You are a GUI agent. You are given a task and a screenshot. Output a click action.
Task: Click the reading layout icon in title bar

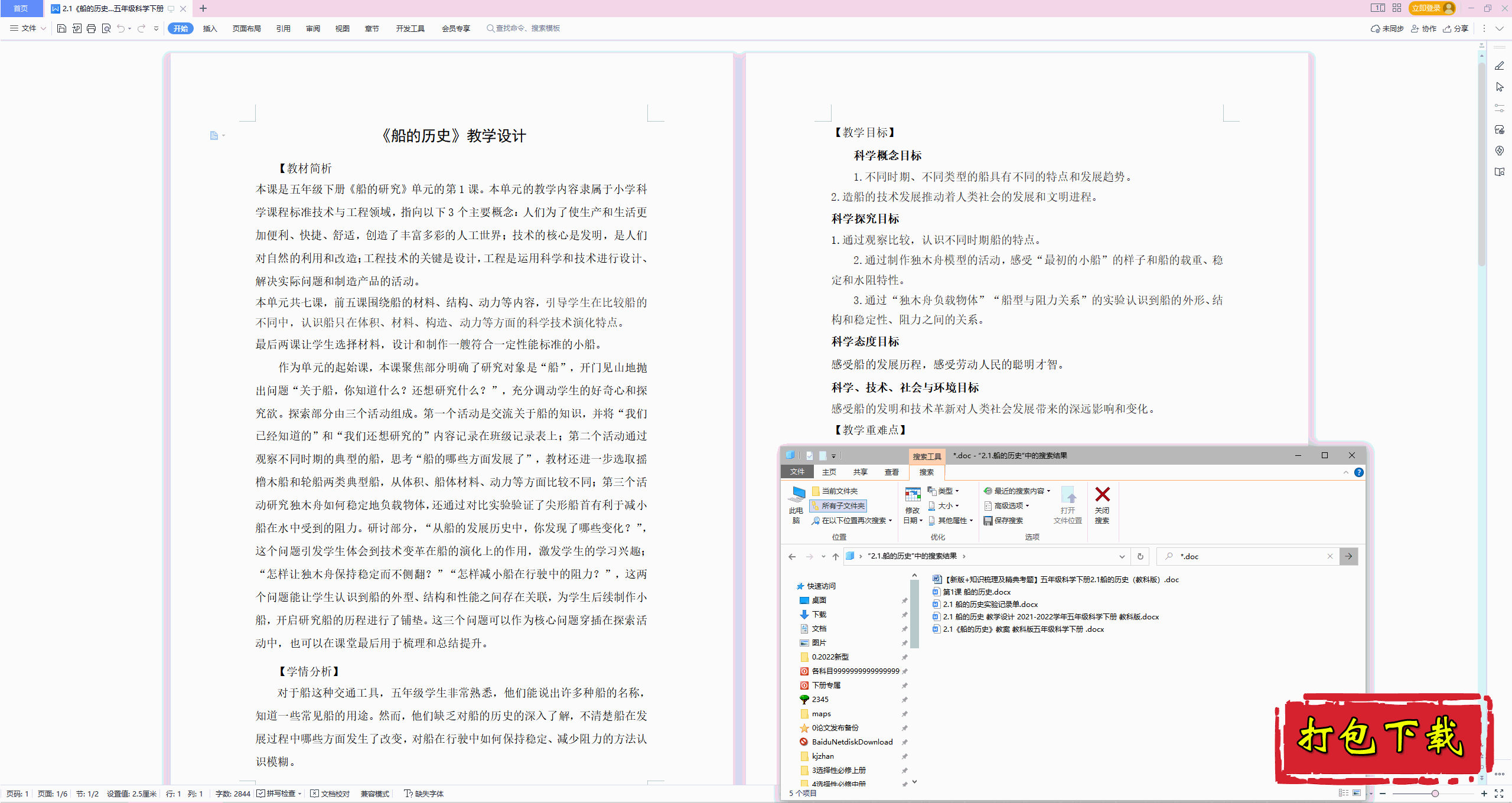pos(1378,8)
